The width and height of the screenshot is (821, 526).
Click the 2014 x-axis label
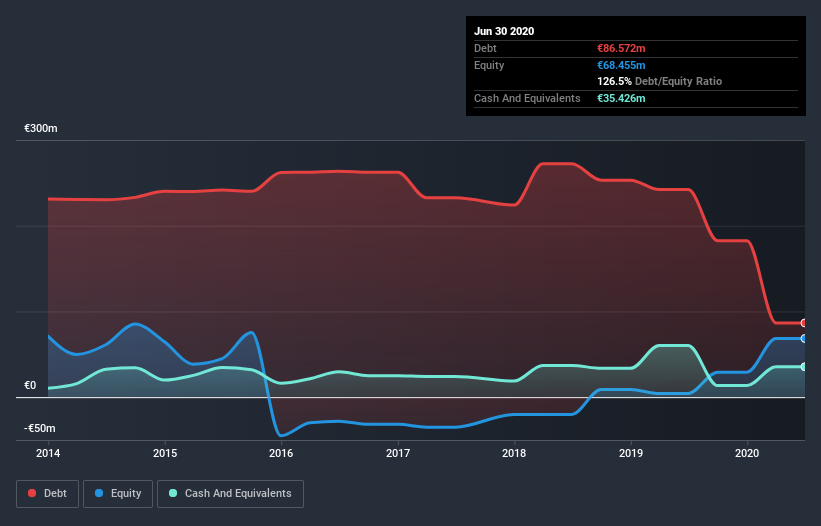click(48, 453)
